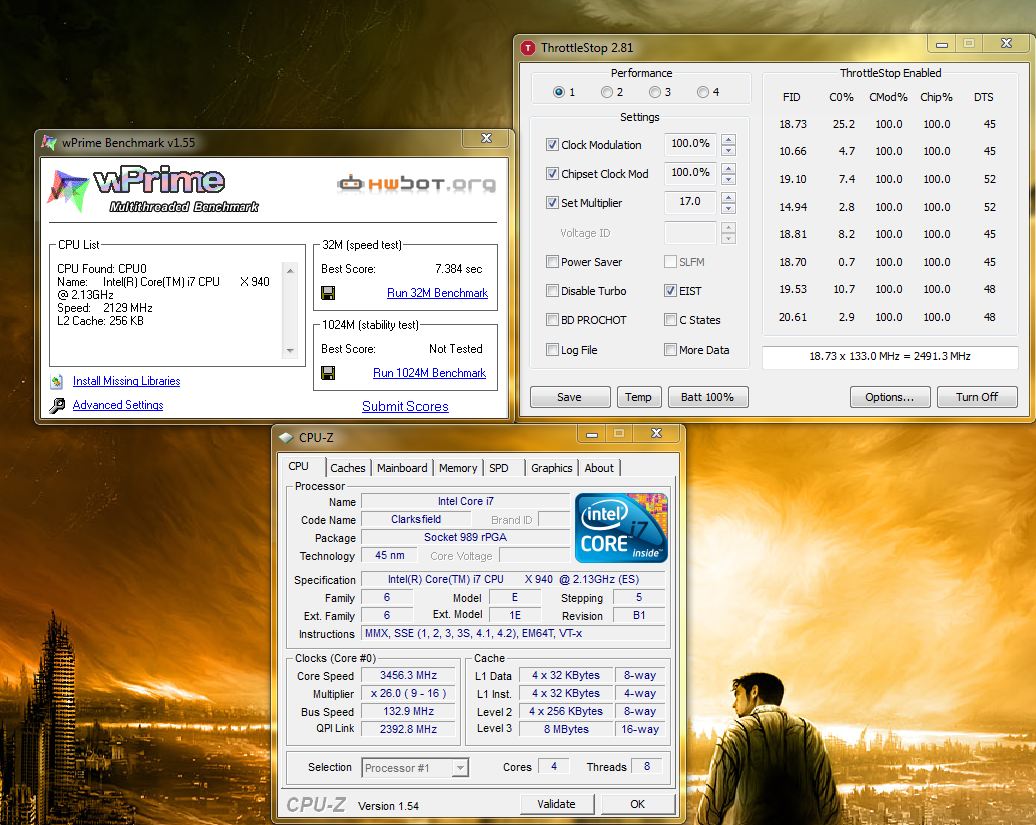Click the Submit Scores link
Viewport: 1036px width, 825px height.
(405, 406)
